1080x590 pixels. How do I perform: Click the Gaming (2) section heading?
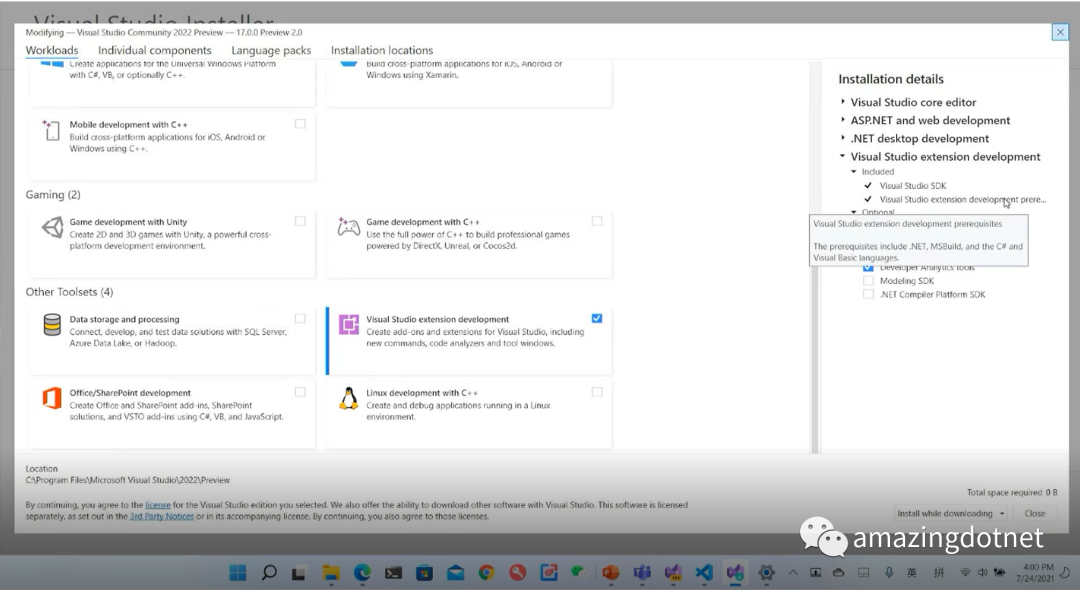53,195
